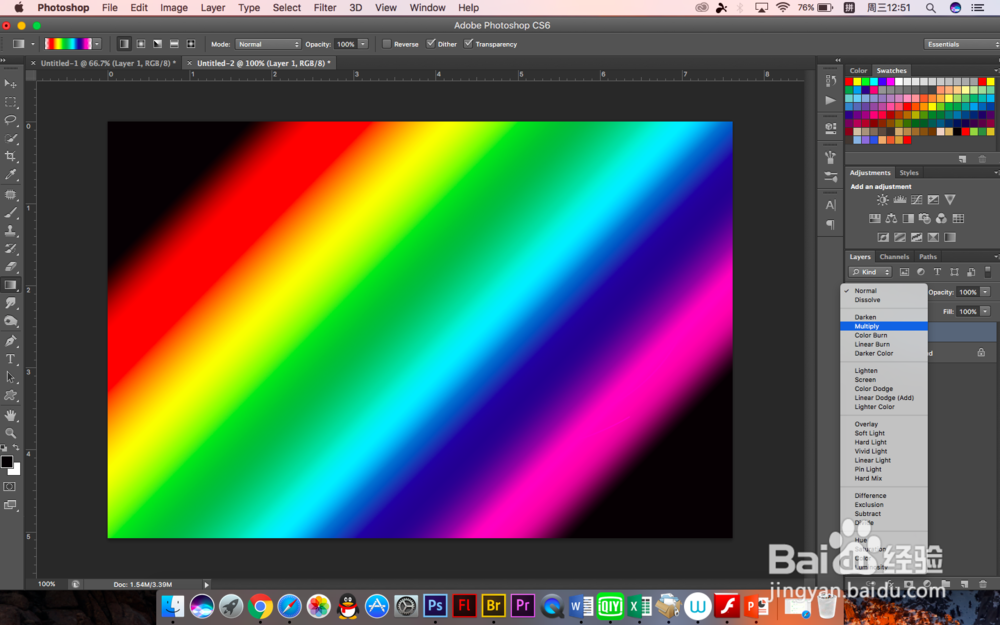Add a Color Balance adjustment
The height and width of the screenshot is (625, 1000).
tap(891, 219)
